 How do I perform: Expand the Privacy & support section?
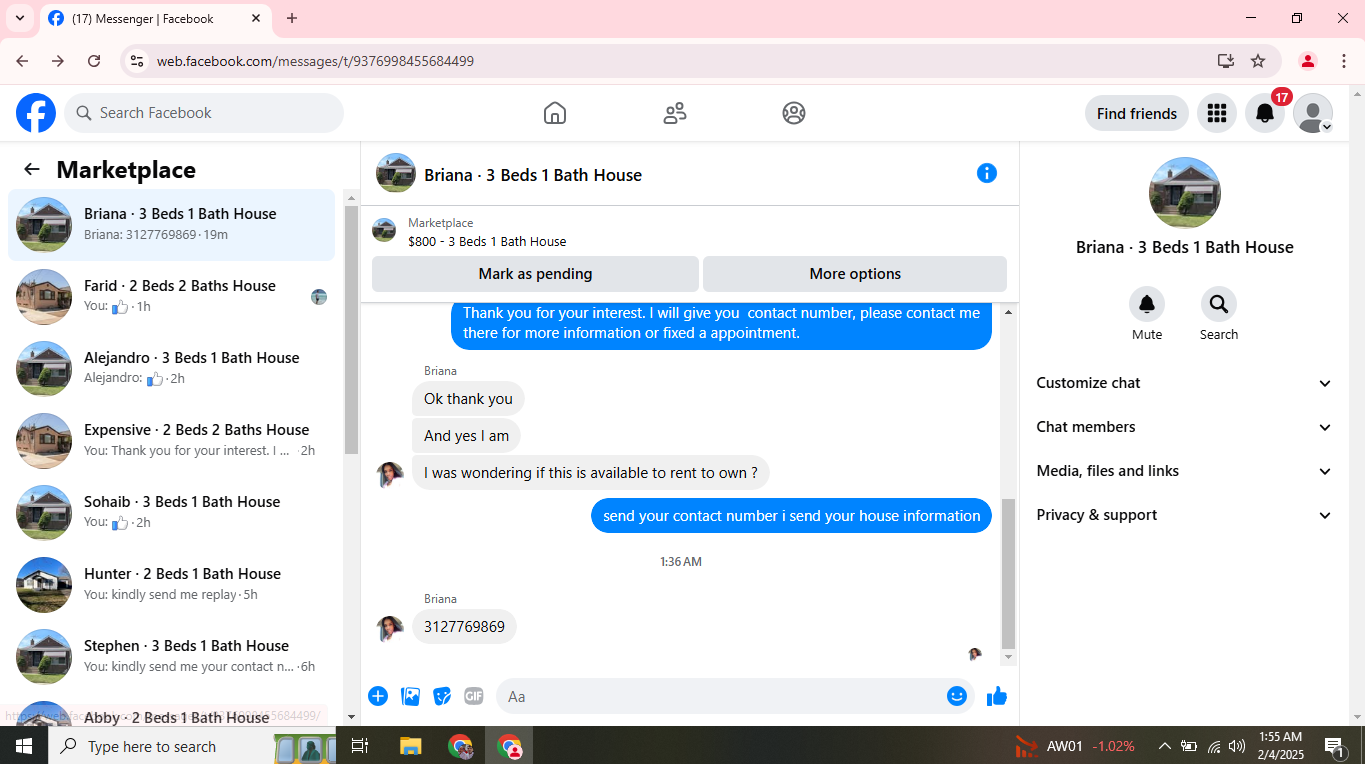pos(1185,515)
